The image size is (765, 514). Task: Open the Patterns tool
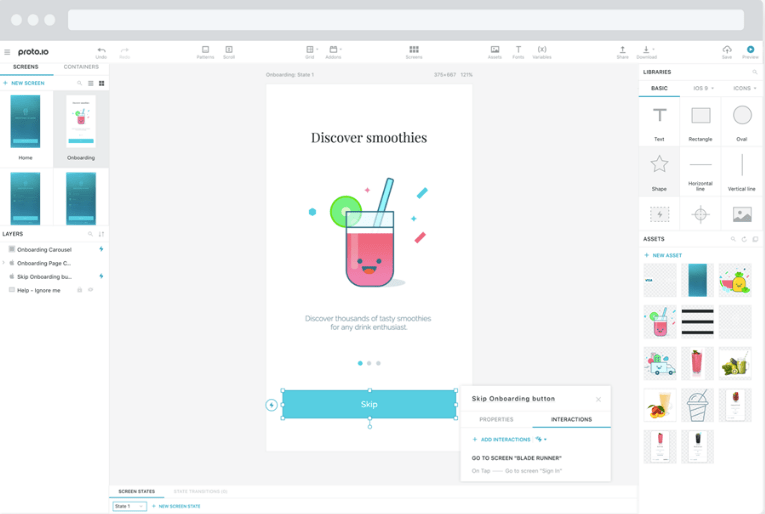point(205,52)
